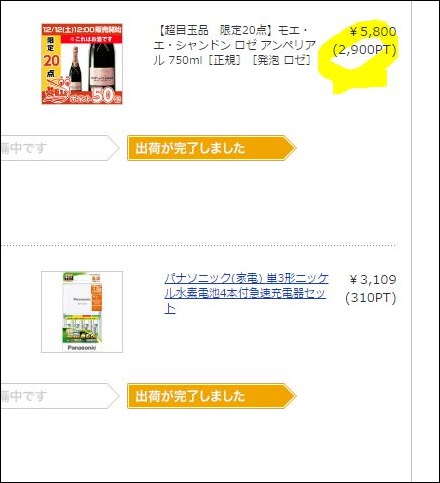
Task: Click the 12/12(土)12:00販売開始 banner on thumbnail
Action: pos(82,29)
